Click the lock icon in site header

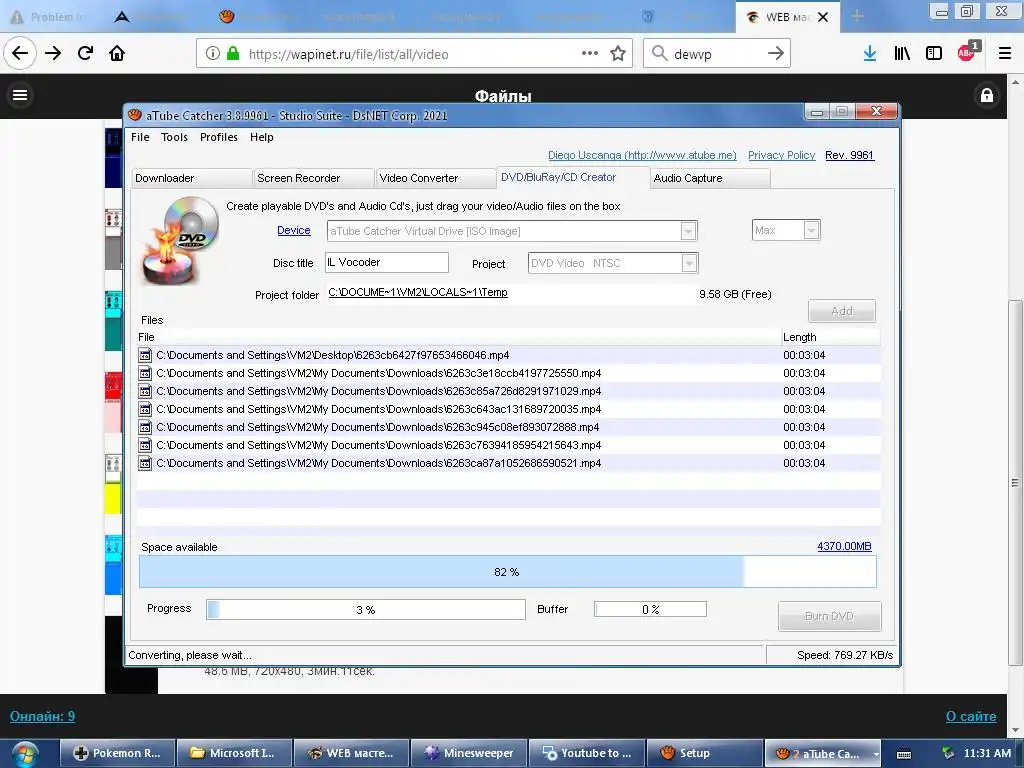pos(987,95)
